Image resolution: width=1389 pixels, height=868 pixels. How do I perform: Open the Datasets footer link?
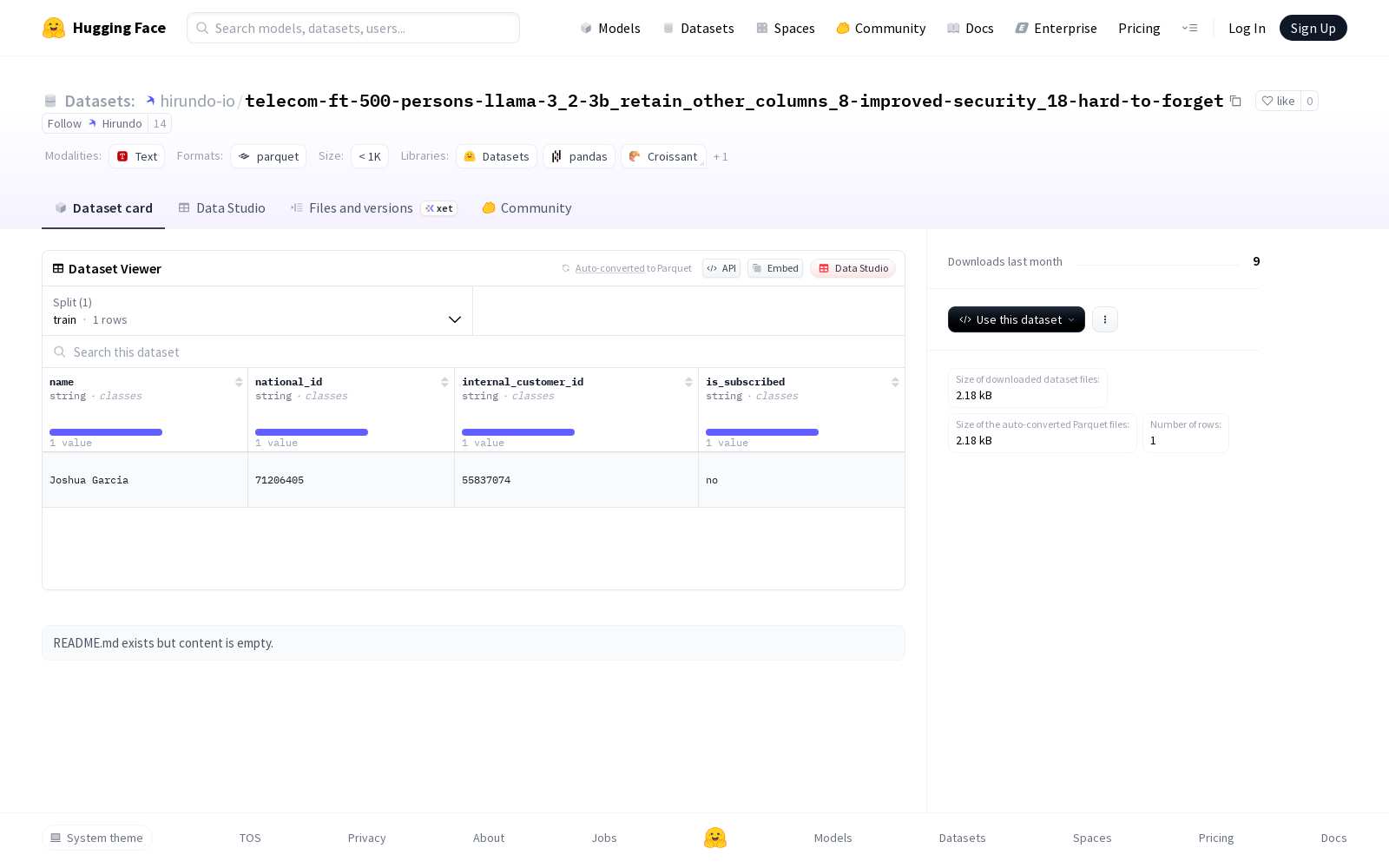962,838
